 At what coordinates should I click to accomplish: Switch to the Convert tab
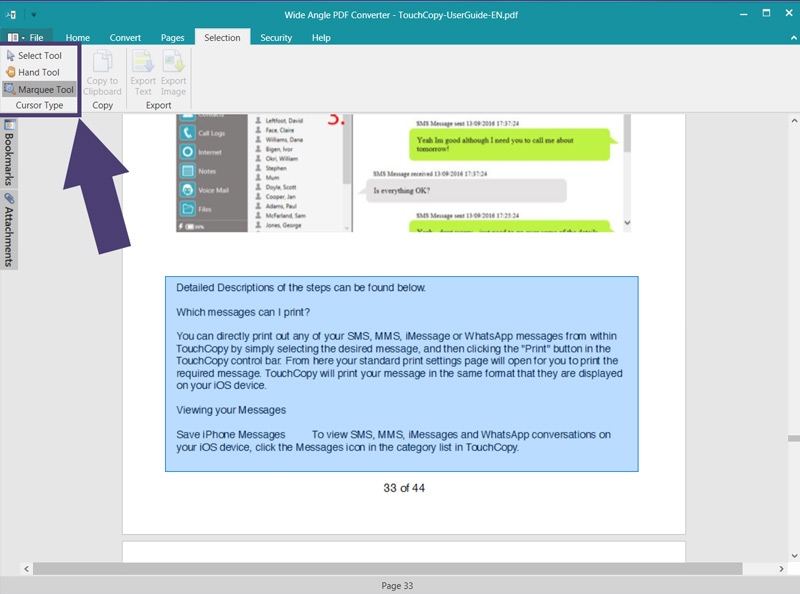pos(125,38)
